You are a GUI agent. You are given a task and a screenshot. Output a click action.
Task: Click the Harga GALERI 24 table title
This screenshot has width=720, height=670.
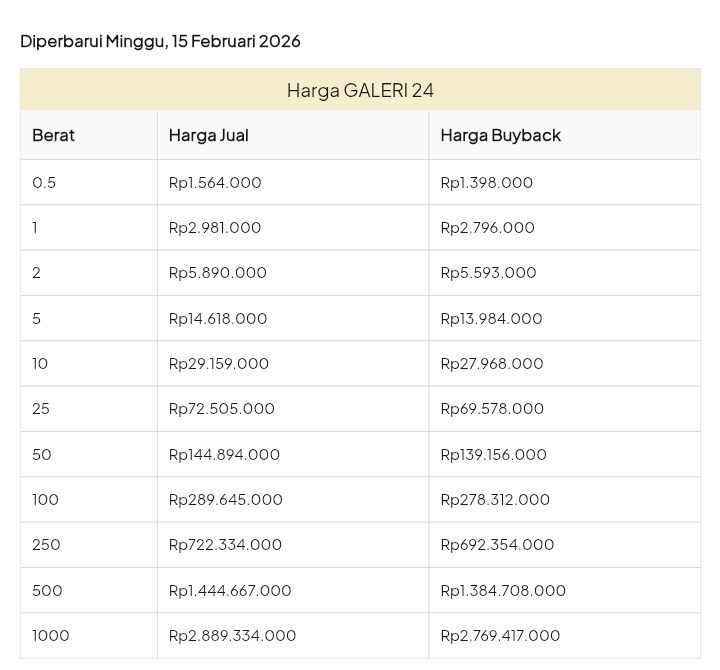point(360,90)
